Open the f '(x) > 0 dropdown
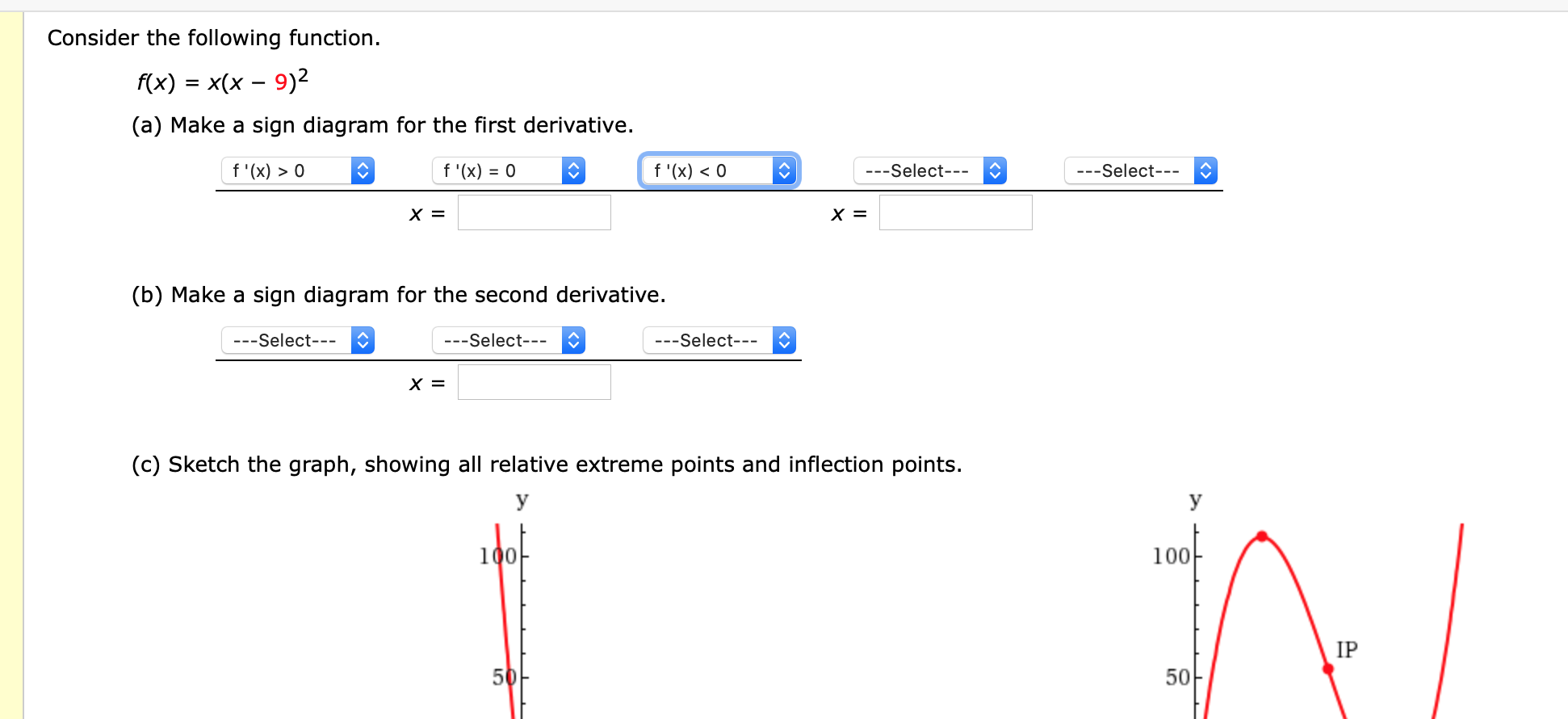 pos(298,170)
